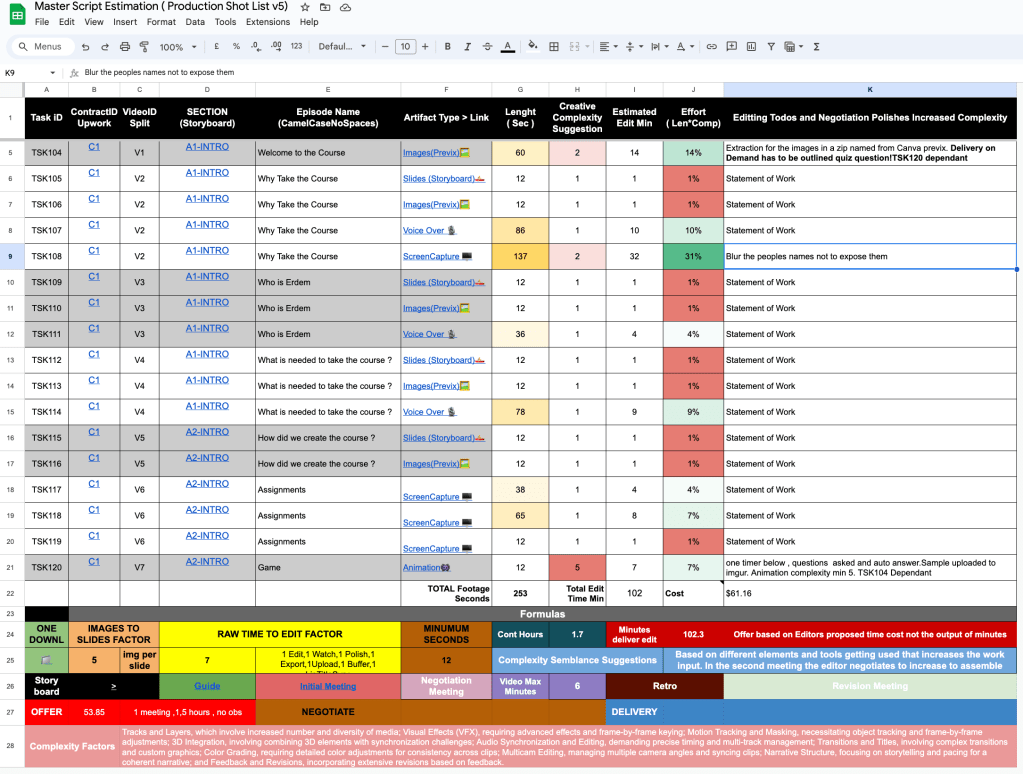
Task: Open the Insert menu
Action: (125, 22)
